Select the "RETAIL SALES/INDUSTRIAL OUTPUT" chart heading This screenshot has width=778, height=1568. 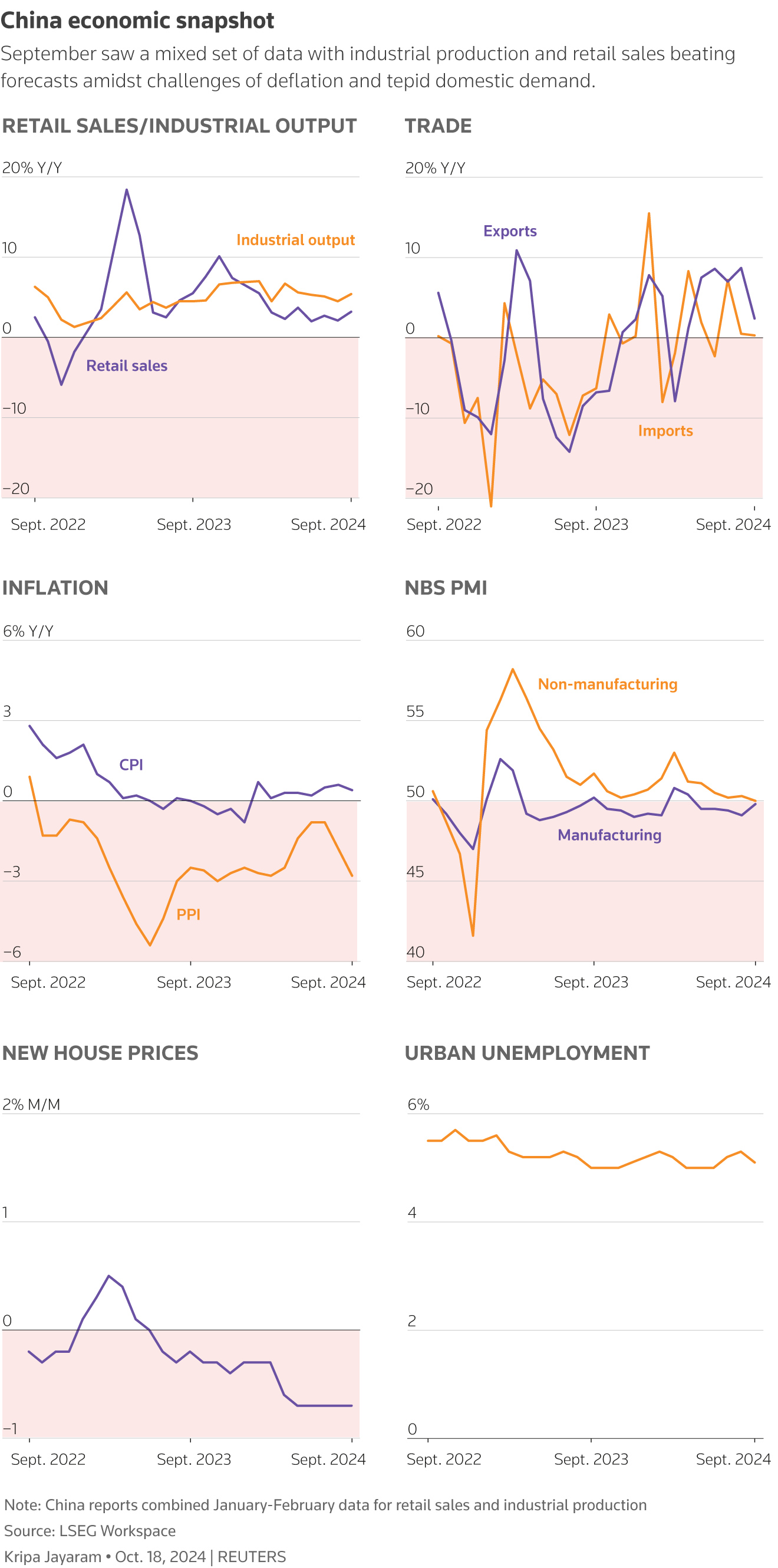tap(179, 126)
